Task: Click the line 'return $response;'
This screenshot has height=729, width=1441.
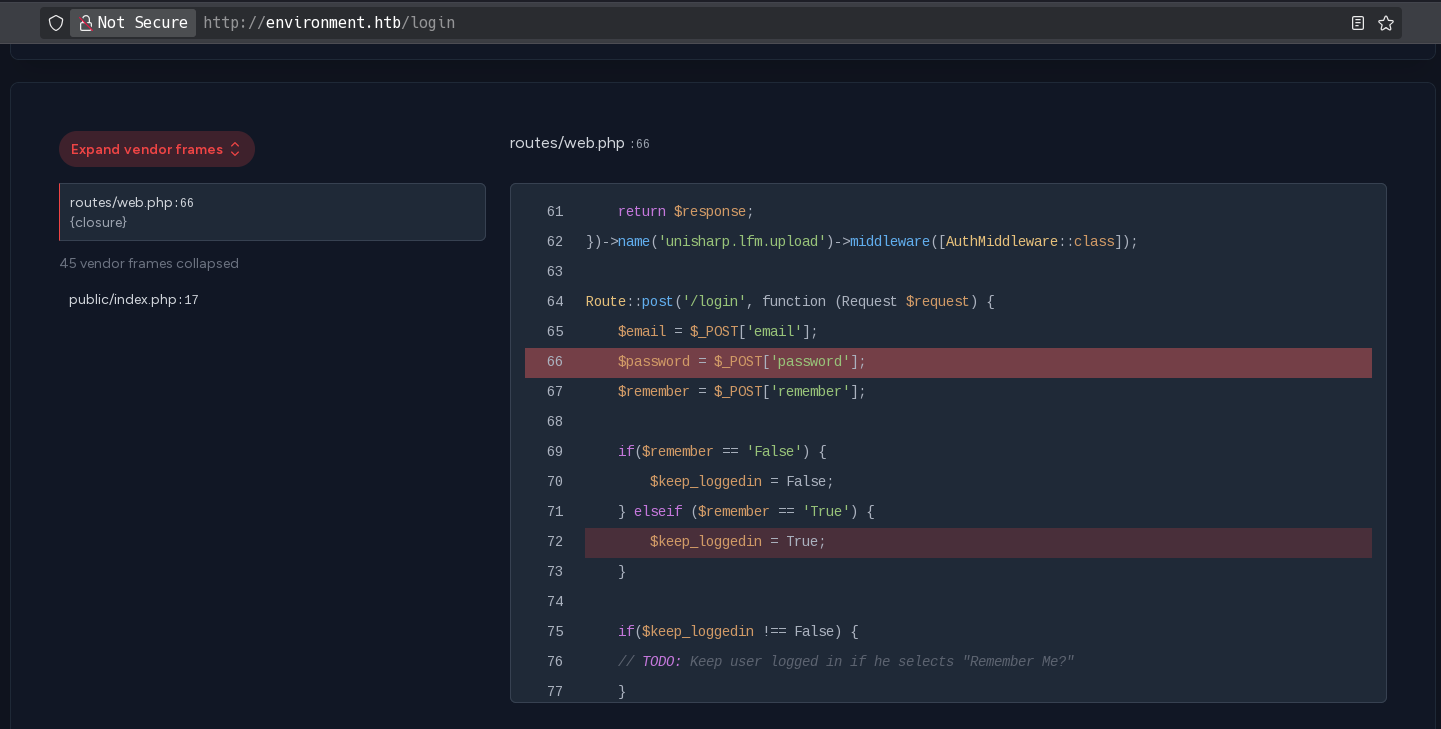Action: coord(685,212)
